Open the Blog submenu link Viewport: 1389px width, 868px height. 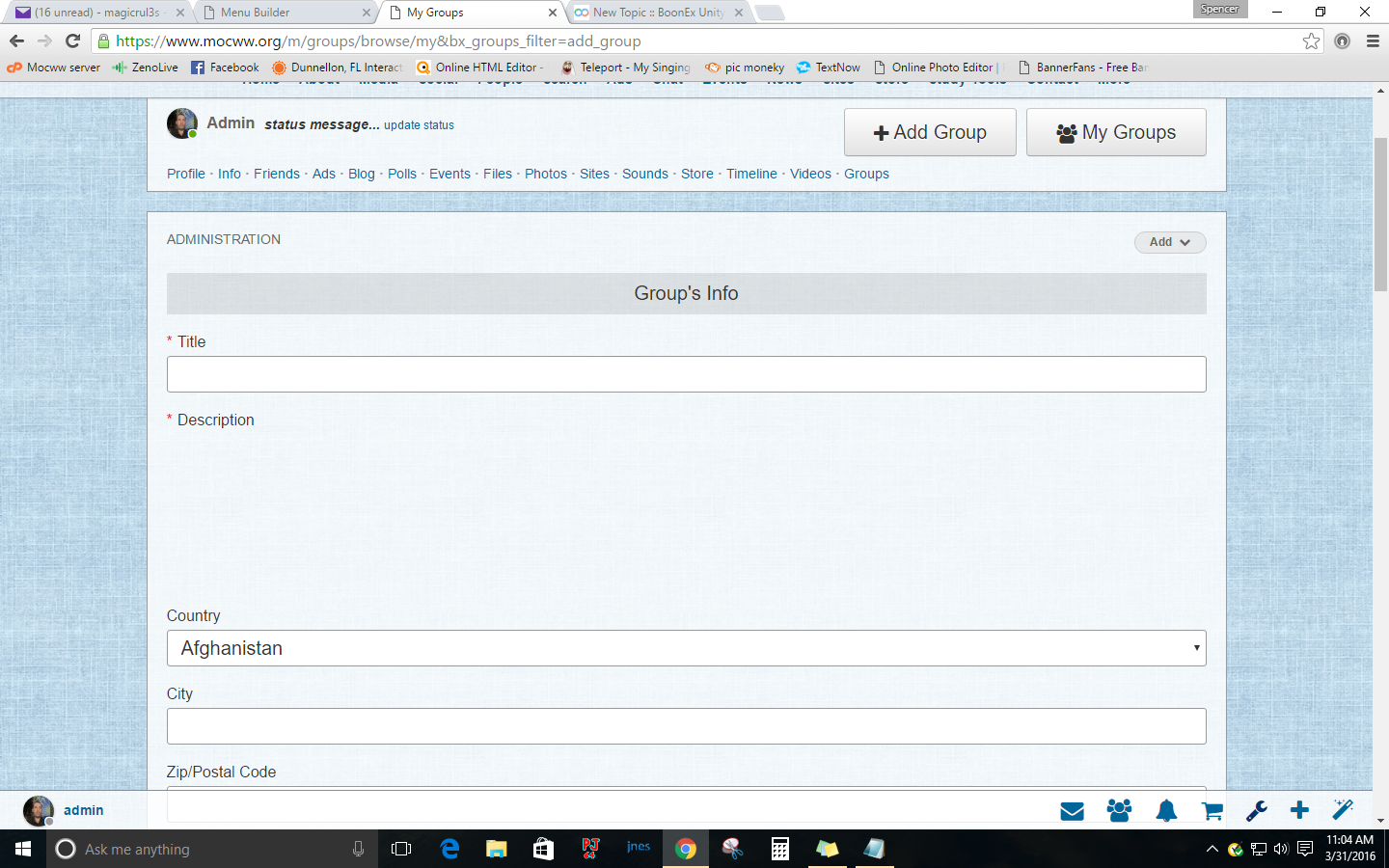pos(362,174)
